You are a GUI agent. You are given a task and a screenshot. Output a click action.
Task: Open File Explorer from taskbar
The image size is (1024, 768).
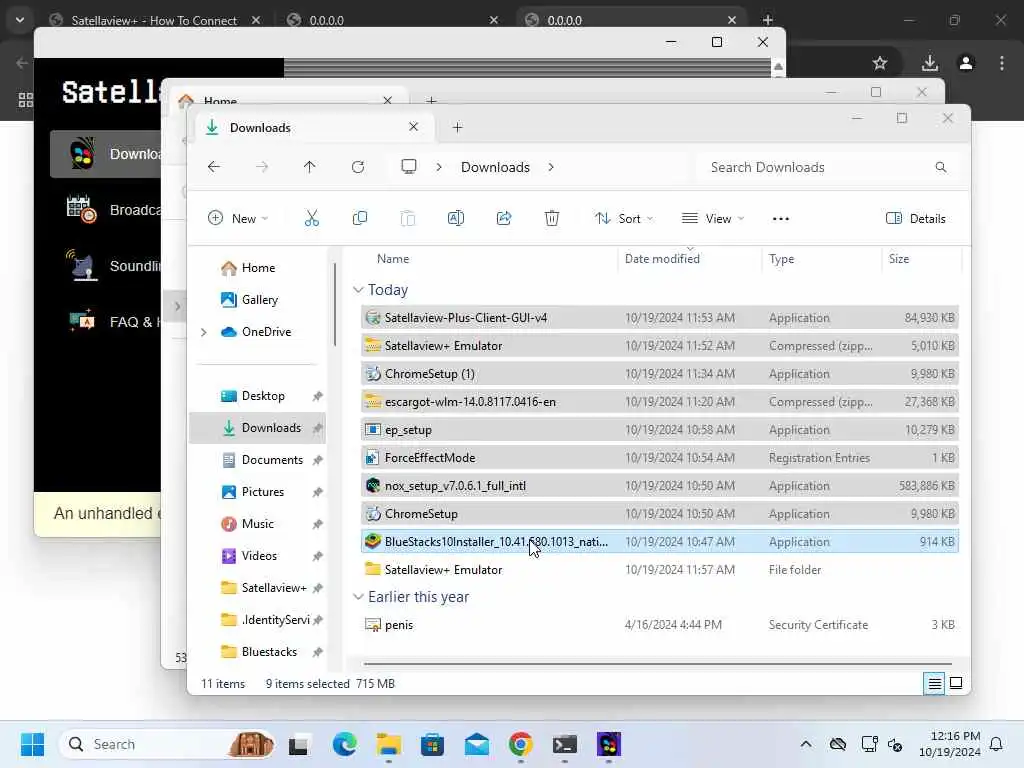pyautogui.click(x=389, y=744)
